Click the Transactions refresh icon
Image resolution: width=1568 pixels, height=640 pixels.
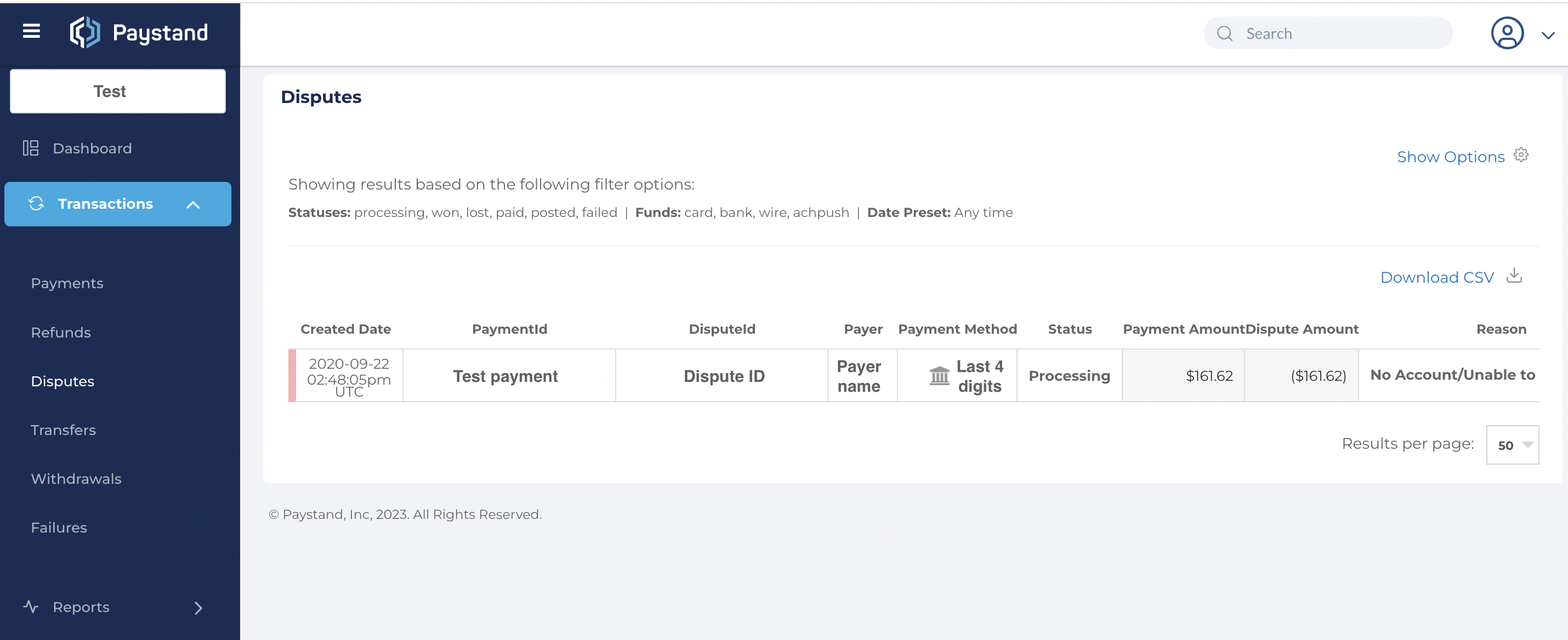36,204
